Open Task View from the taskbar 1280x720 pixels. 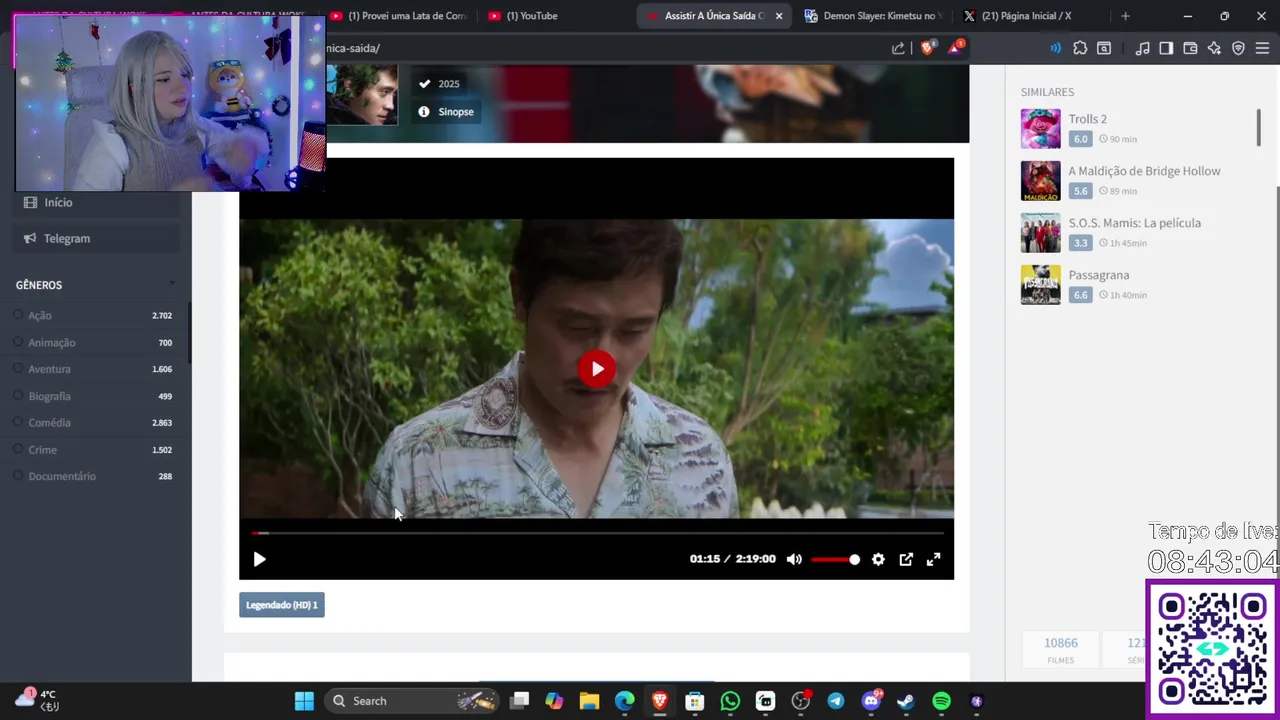click(x=520, y=701)
